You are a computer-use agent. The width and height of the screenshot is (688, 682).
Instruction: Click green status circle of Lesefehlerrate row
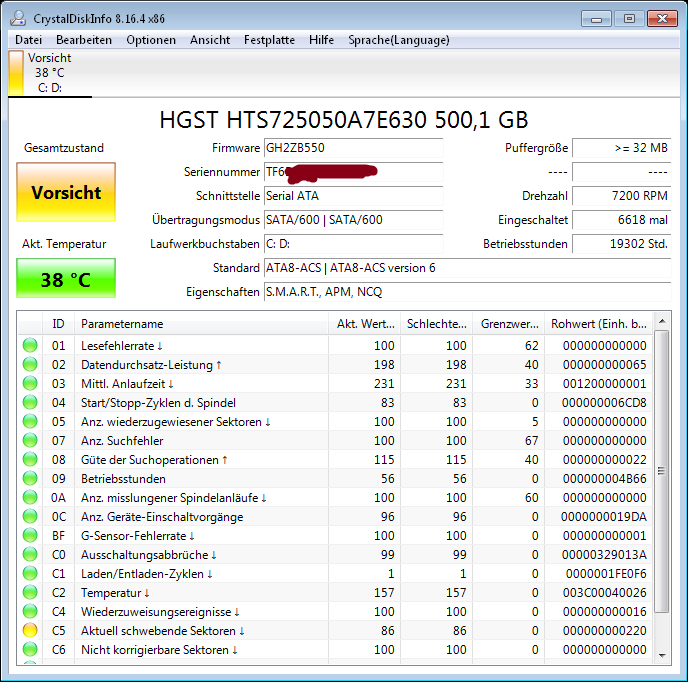[x=30, y=345]
